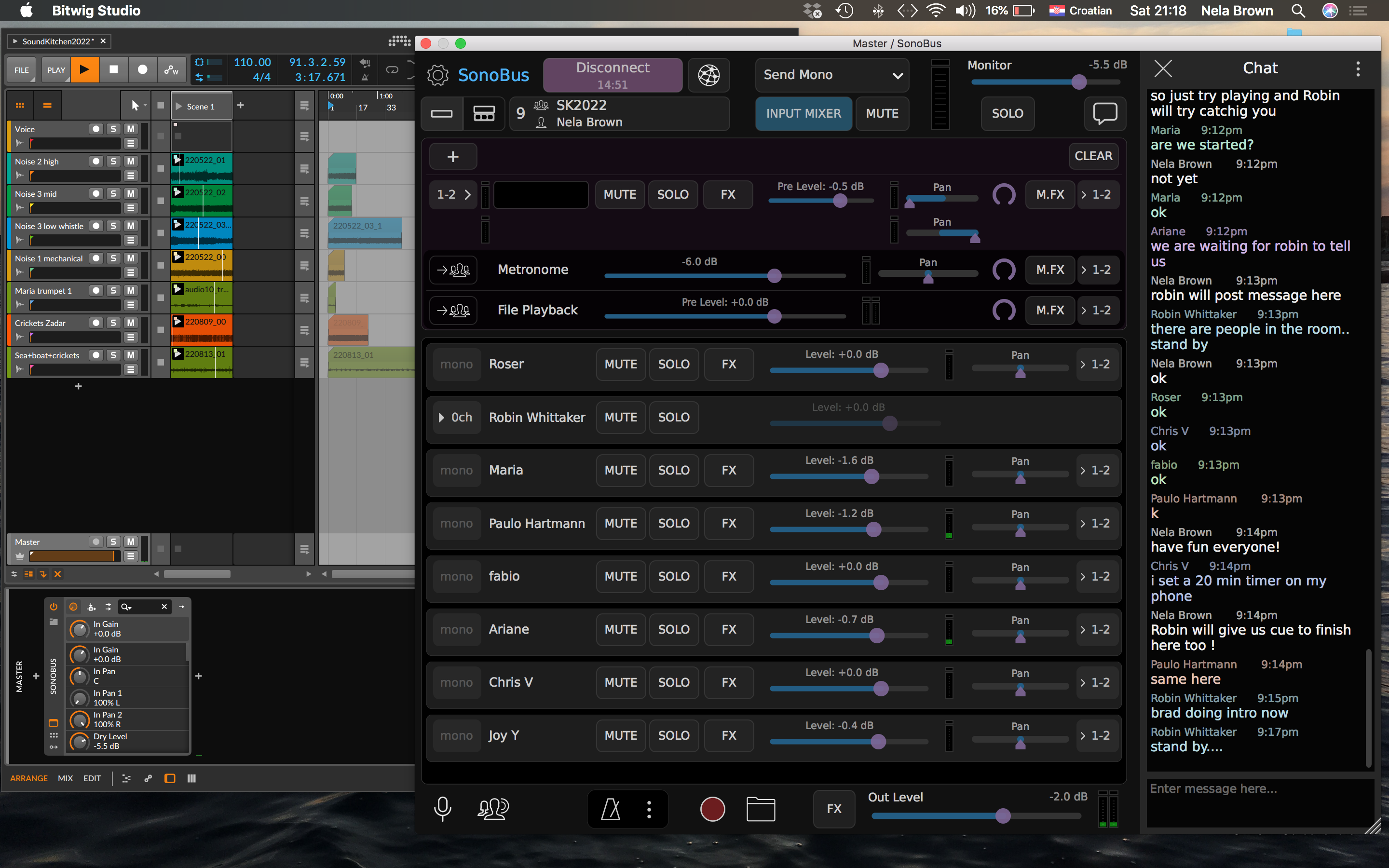Toggle the M button on Voice track
This screenshot has width=1389, height=868.
pyautogui.click(x=131, y=129)
